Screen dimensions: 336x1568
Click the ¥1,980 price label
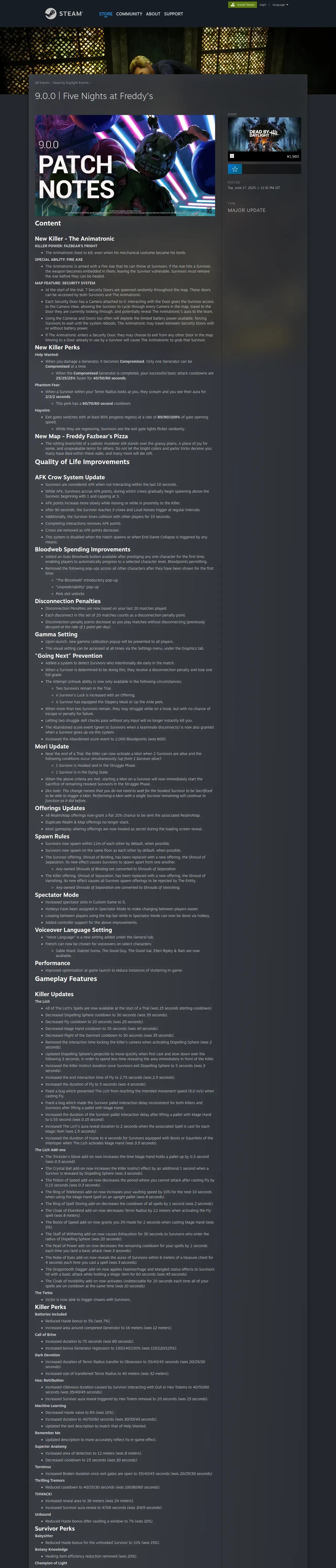pos(293,157)
